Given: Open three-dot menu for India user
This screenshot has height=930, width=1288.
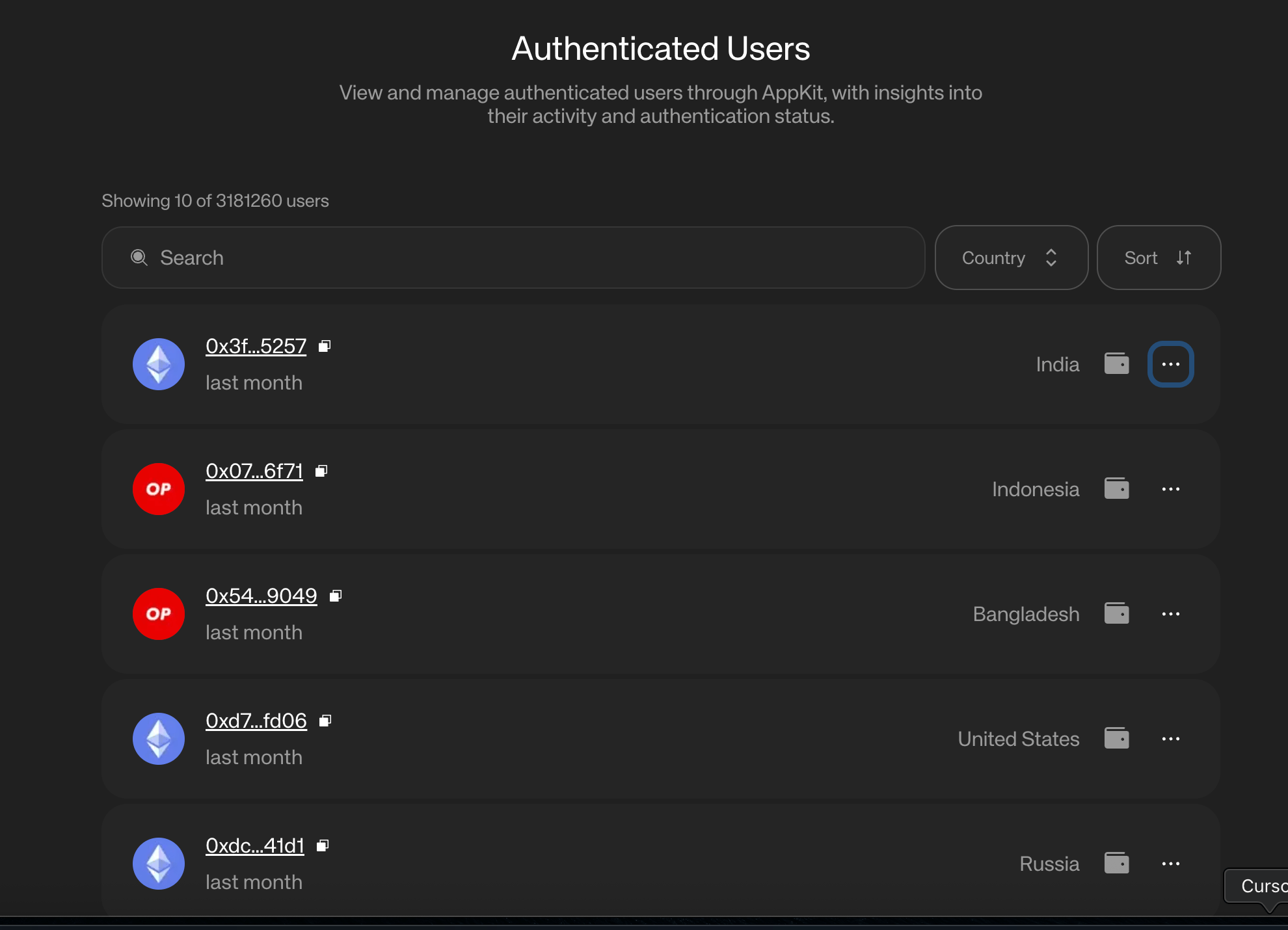Looking at the screenshot, I should tap(1170, 364).
